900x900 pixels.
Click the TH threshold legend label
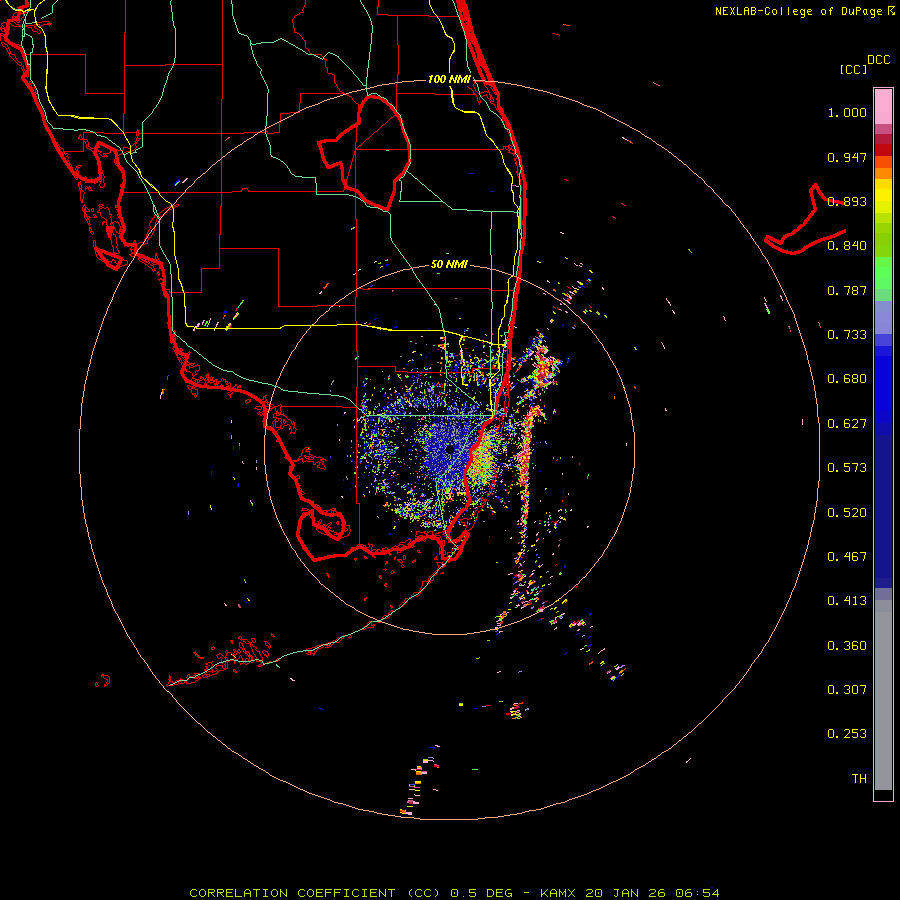tap(859, 779)
